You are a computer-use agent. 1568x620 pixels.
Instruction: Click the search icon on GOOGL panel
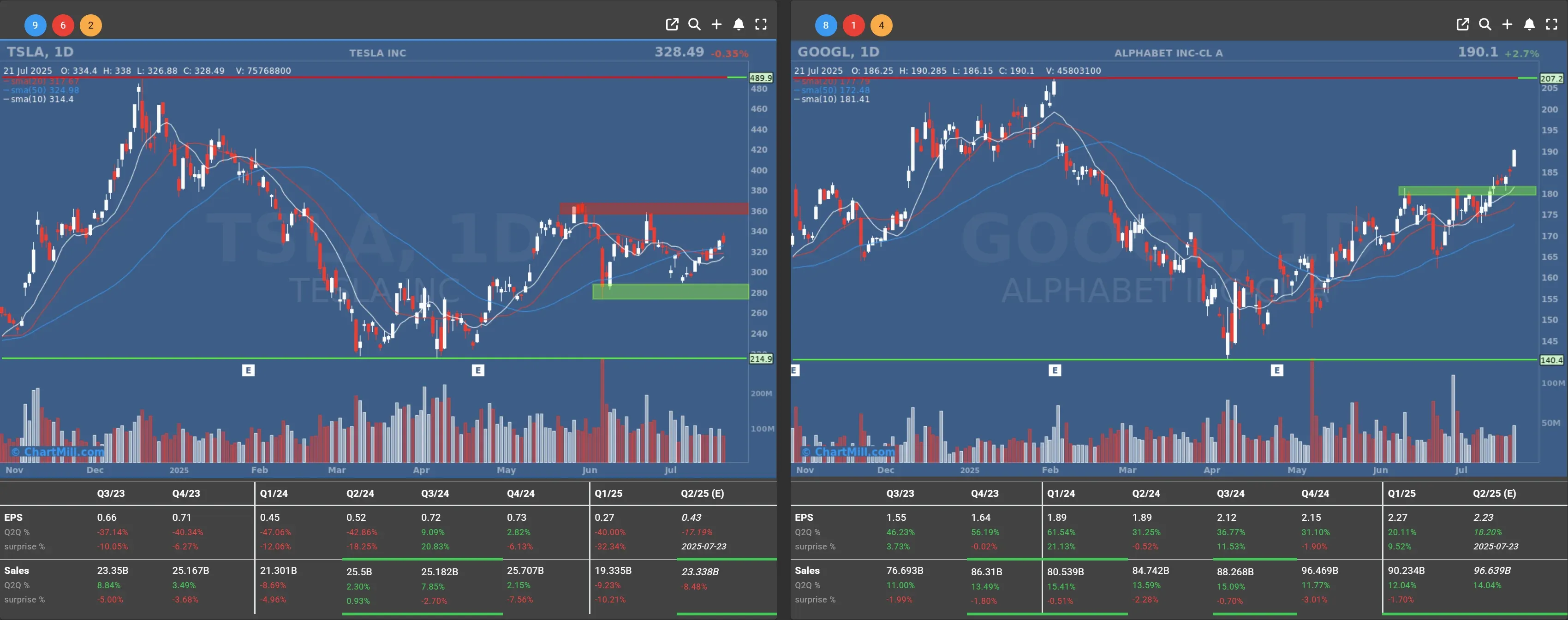[1485, 24]
